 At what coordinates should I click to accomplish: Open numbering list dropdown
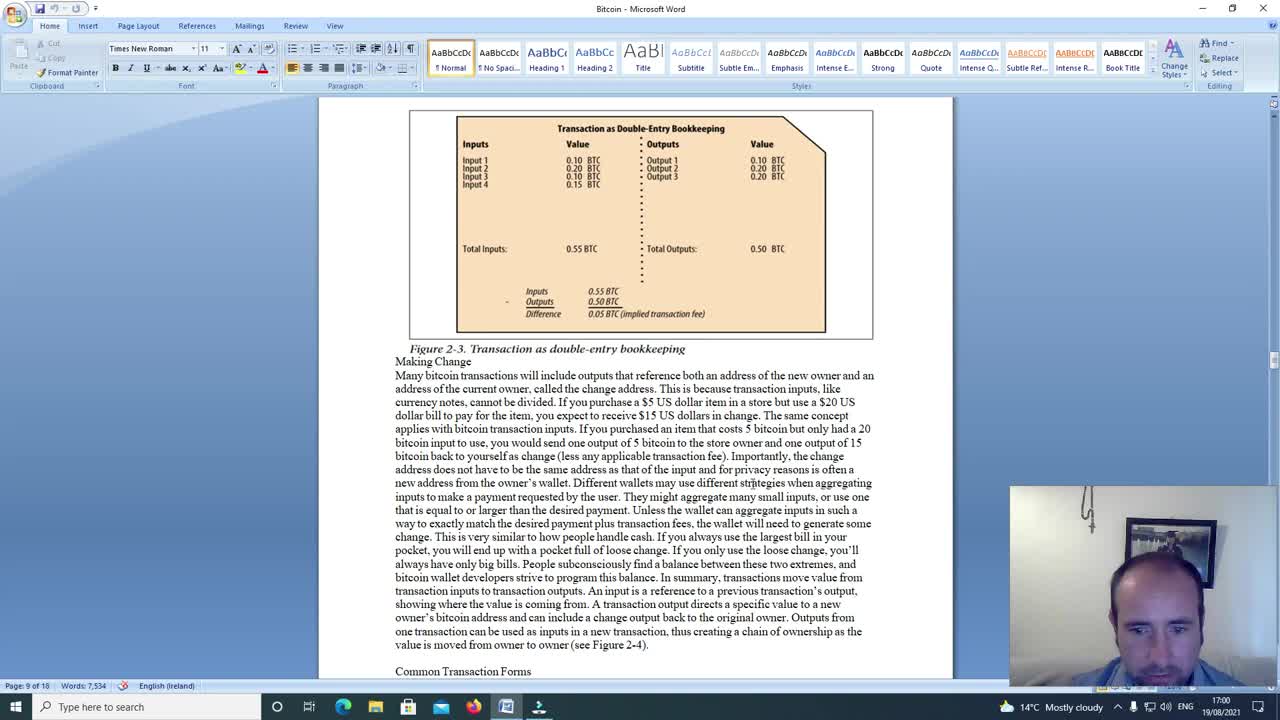tap(326, 49)
